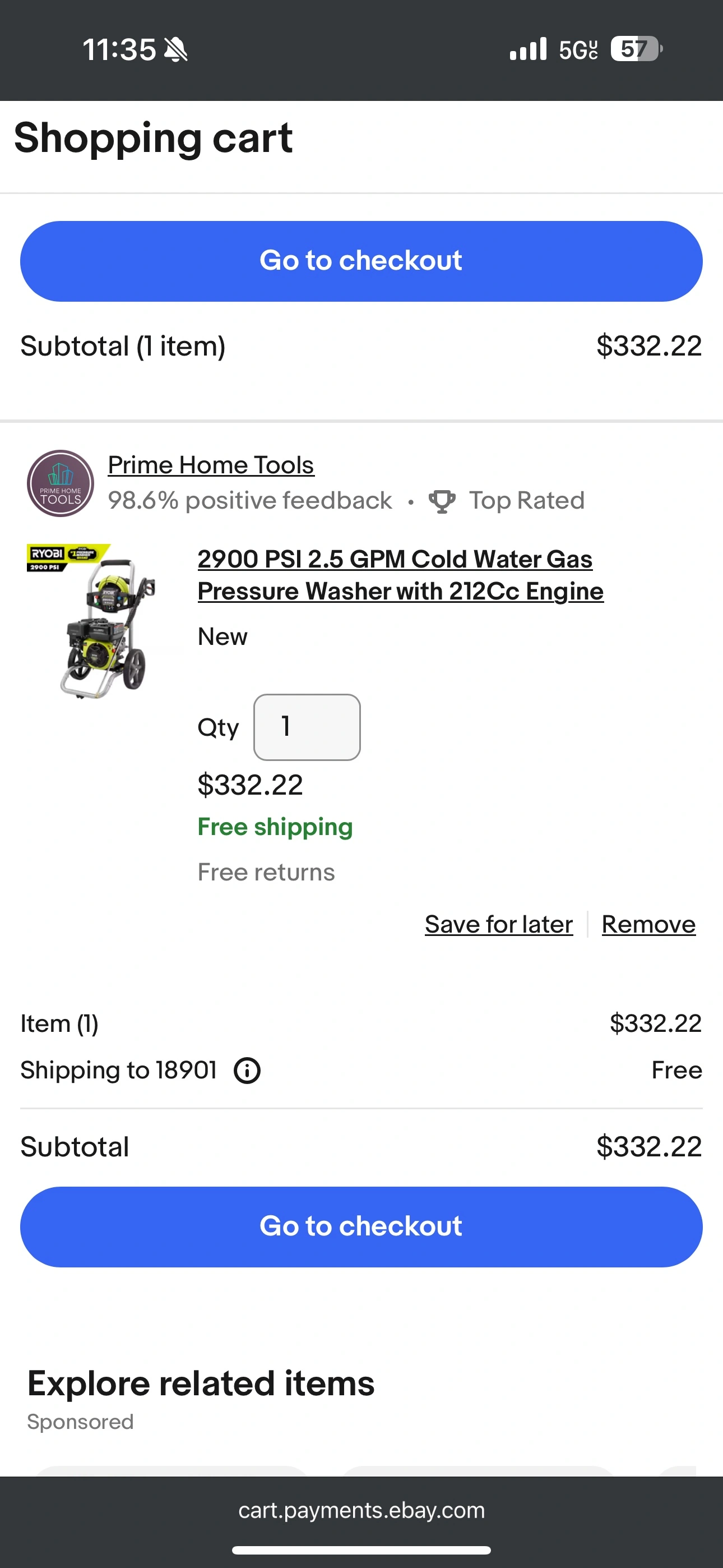Open the Prime Home Tools seller link
This screenshot has height=1568, width=723.
(x=211, y=465)
